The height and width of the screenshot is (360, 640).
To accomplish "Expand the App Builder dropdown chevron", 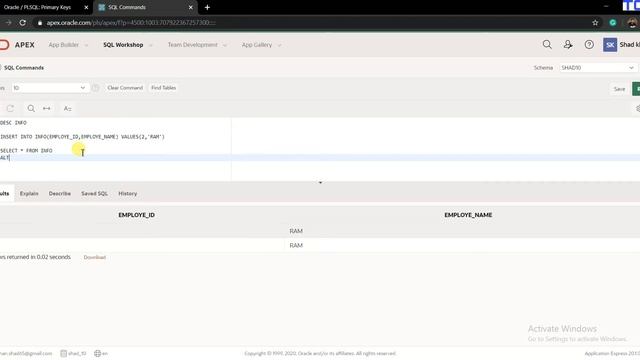I will pos(86,45).
